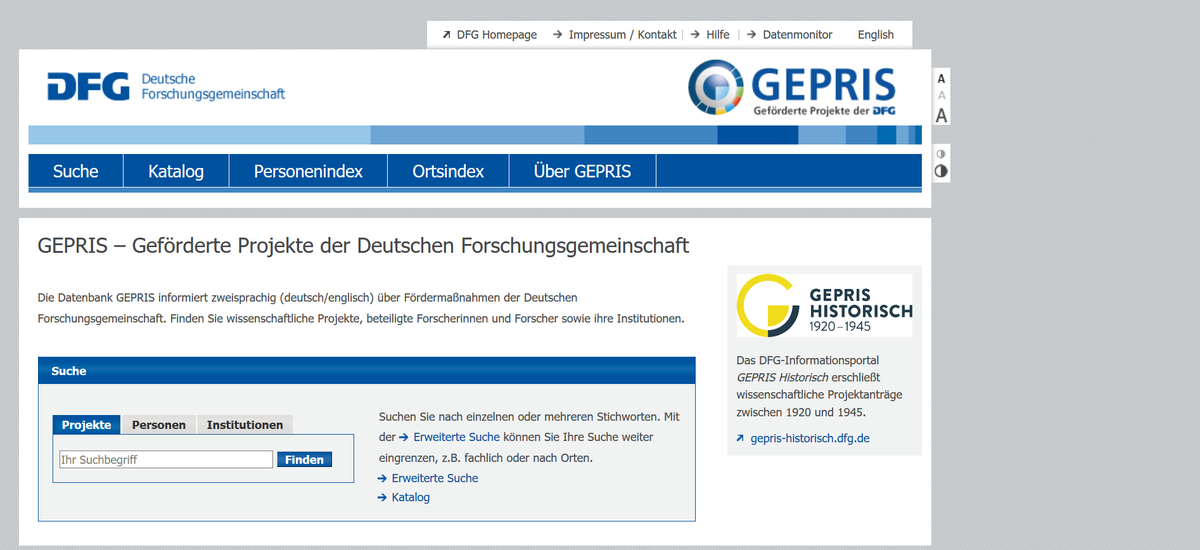Image resolution: width=1200 pixels, height=550 pixels.
Task: Open Über GEPRIS in the navigation
Action: pos(583,171)
